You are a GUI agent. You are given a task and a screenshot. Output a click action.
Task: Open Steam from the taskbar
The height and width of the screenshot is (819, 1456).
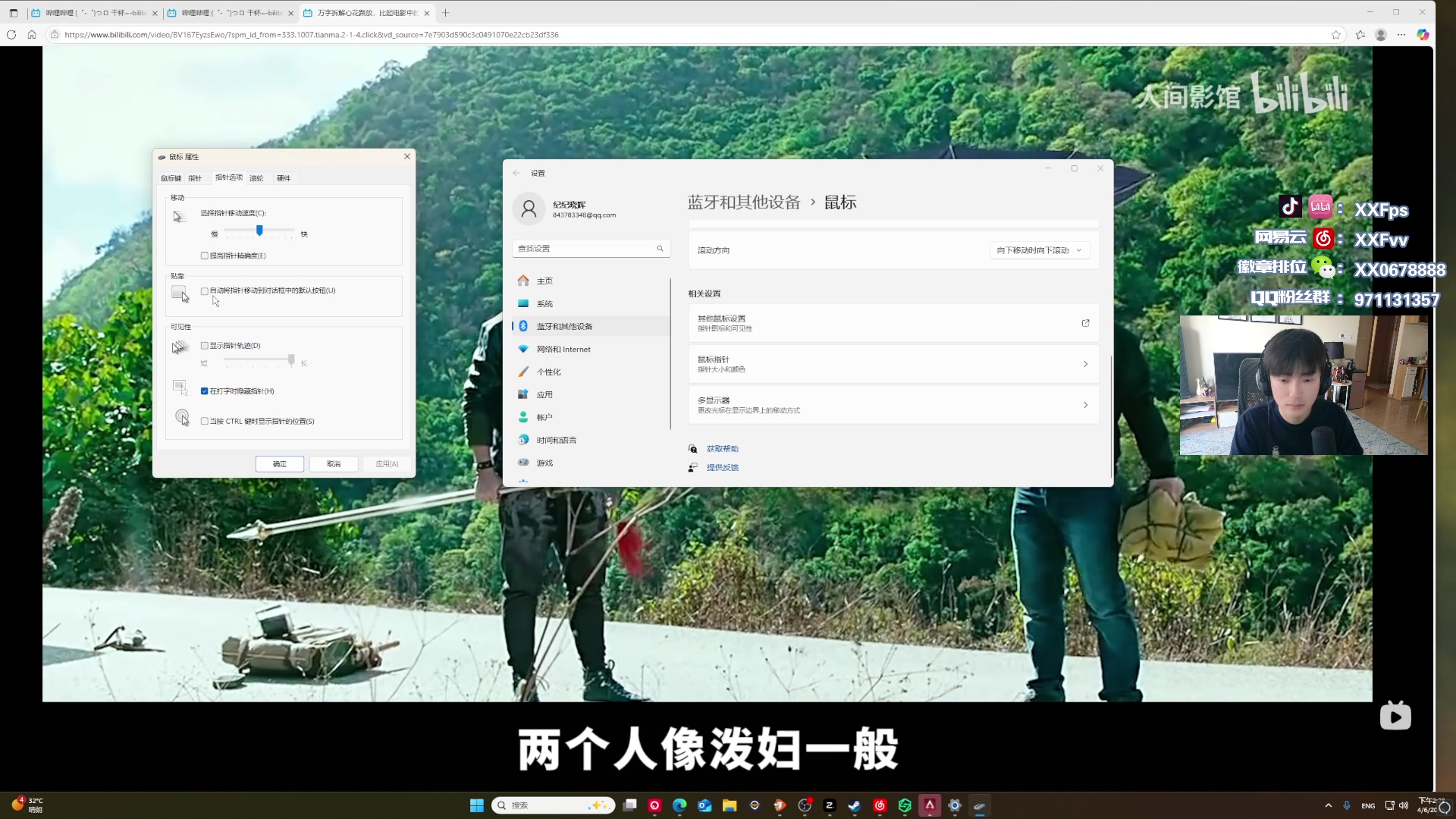855,805
